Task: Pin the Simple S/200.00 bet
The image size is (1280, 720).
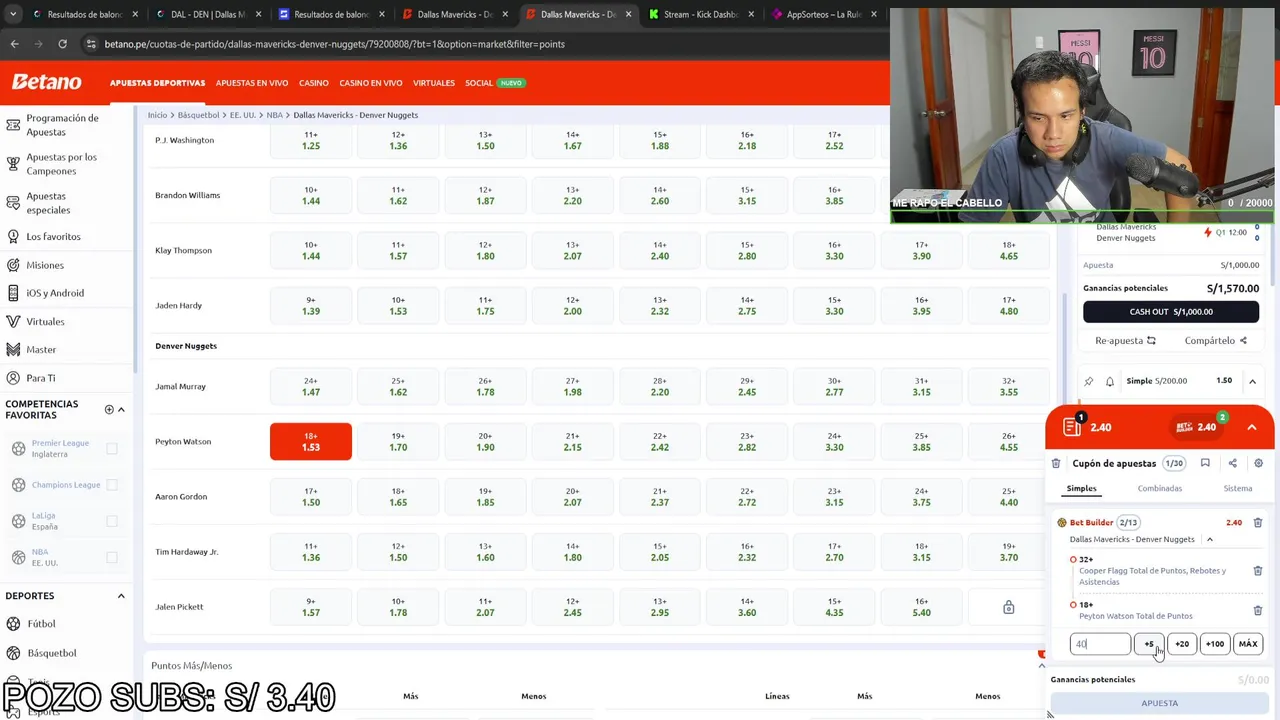Action: (x=1089, y=381)
